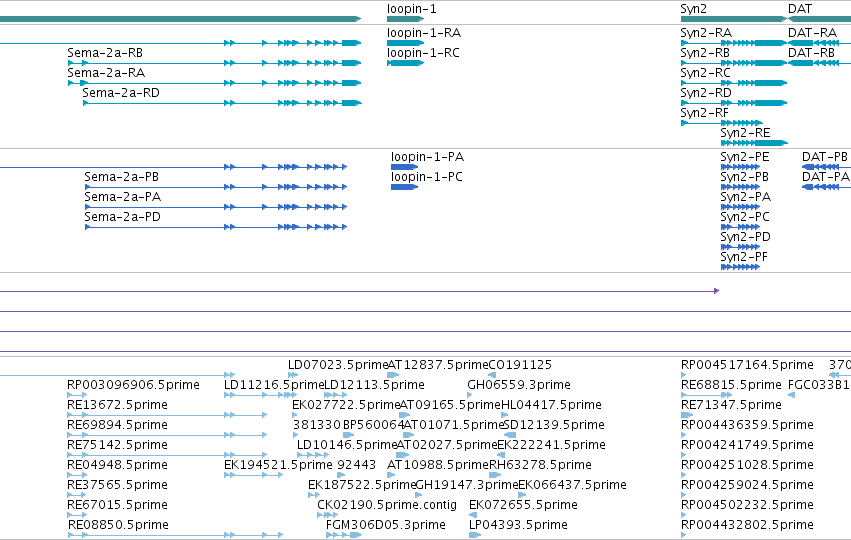Select the RP004517164.5prime EST label

click(x=747, y=365)
